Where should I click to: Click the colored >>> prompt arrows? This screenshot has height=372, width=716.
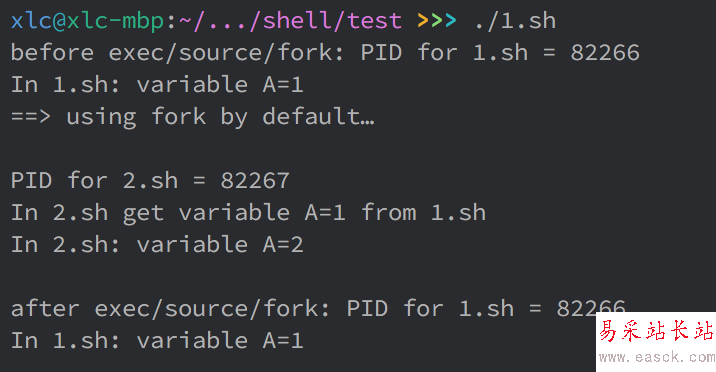coord(437,21)
